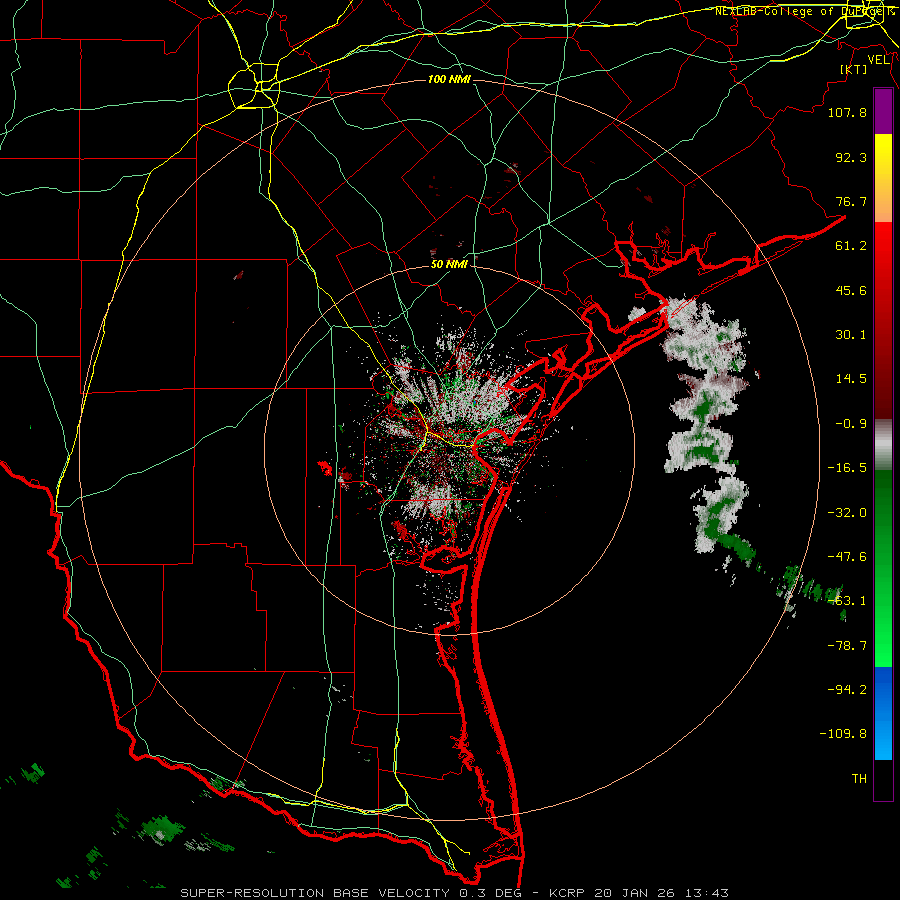The width and height of the screenshot is (900, 900).
Task: Click the -16.5 velocity scale value
Action: [847, 468]
